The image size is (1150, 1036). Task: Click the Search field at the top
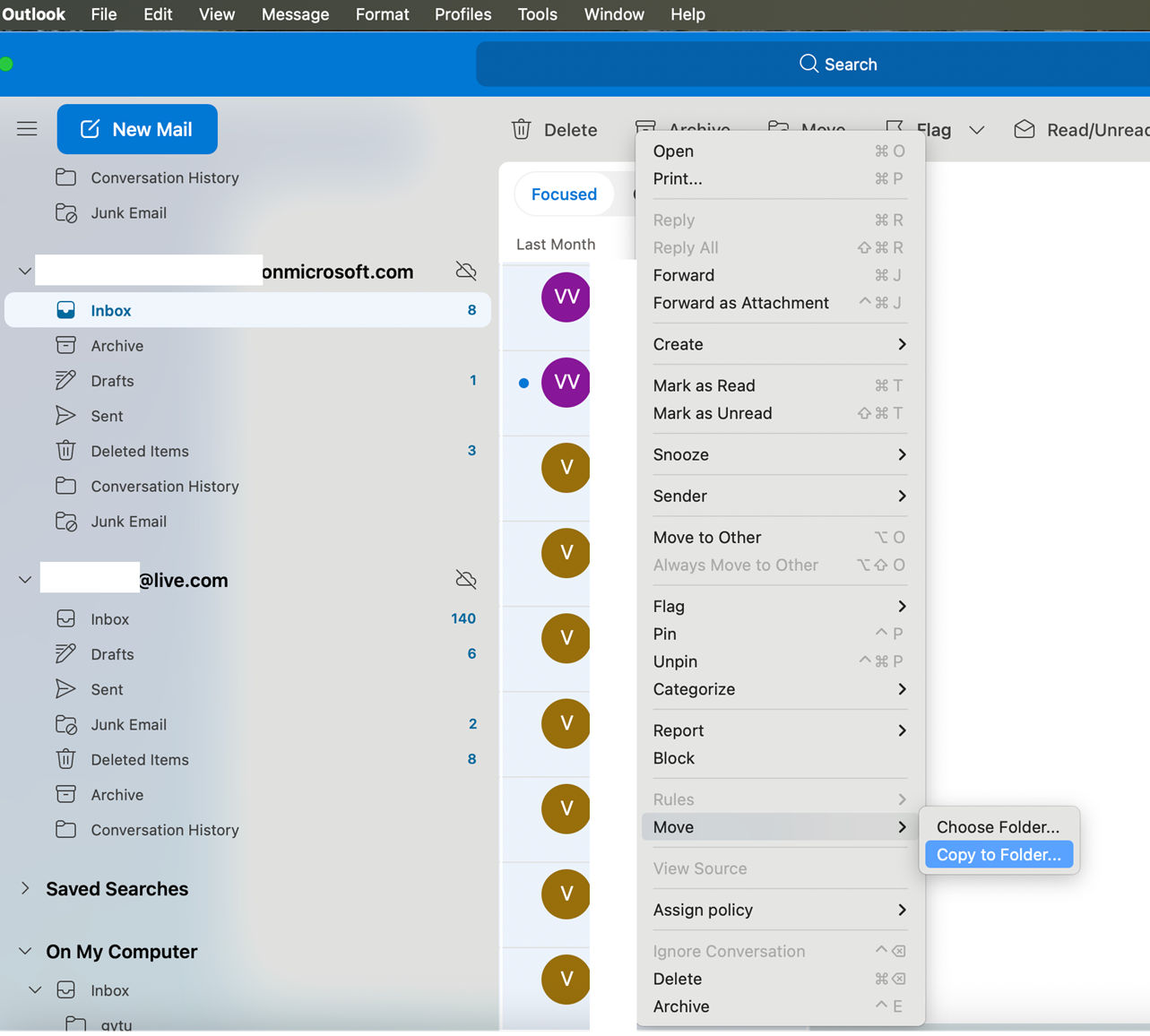coord(837,64)
